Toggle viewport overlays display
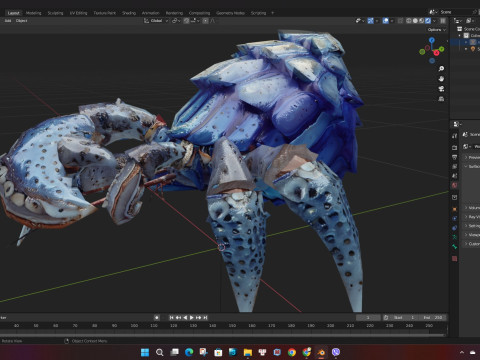The height and width of the screenshot is (360, 480). [386, 21]
